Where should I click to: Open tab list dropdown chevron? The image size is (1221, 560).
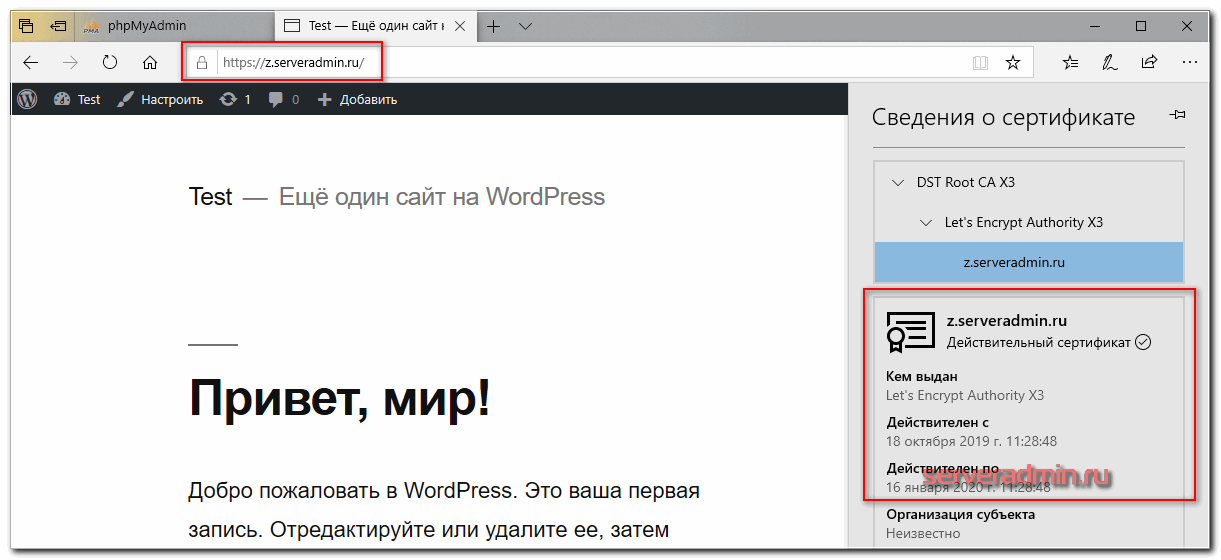pyautogui.click(x=526, y=25)
